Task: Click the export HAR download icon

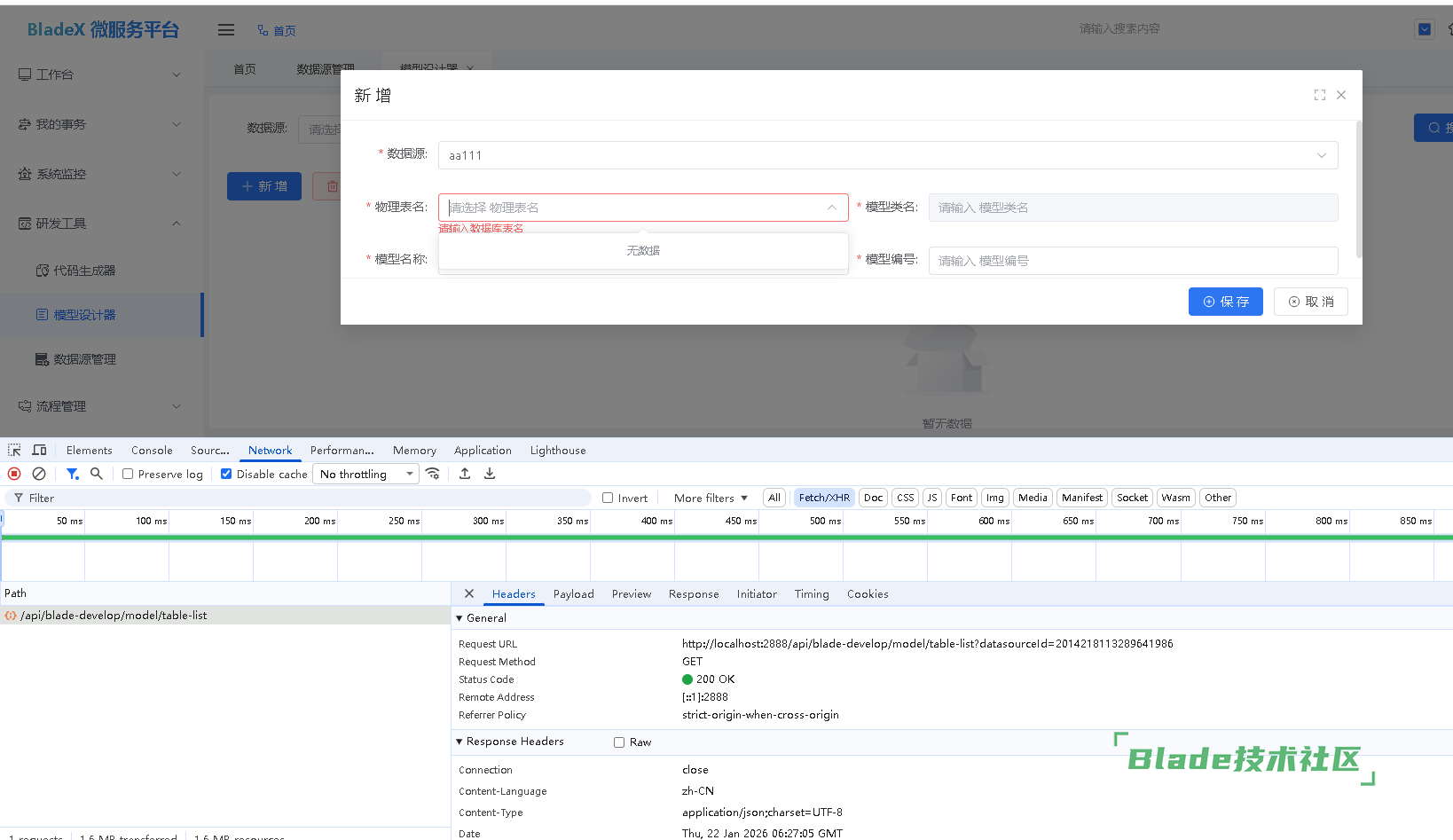Action: point(490,474)
